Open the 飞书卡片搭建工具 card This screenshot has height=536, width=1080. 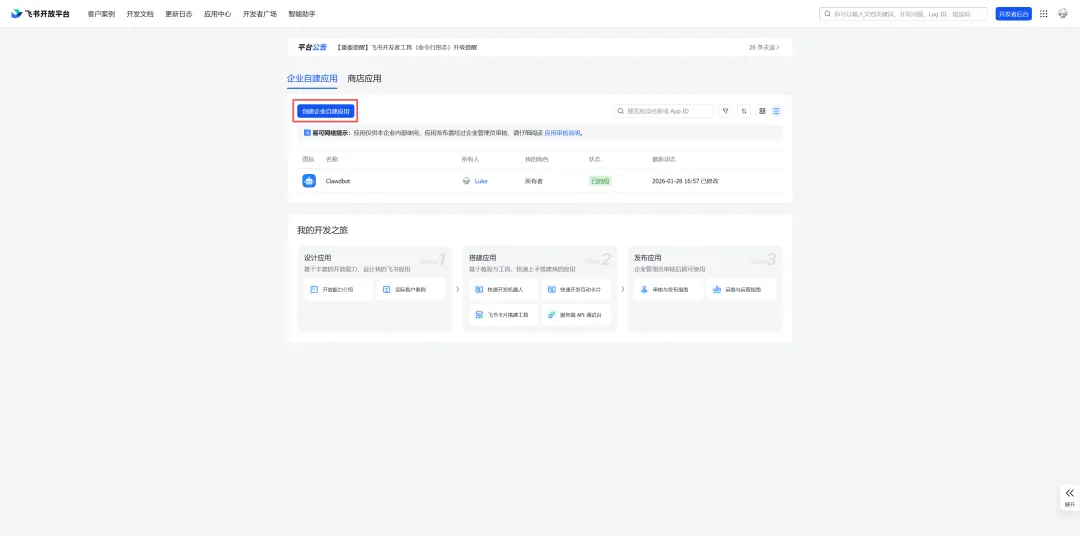coord(503,315)
